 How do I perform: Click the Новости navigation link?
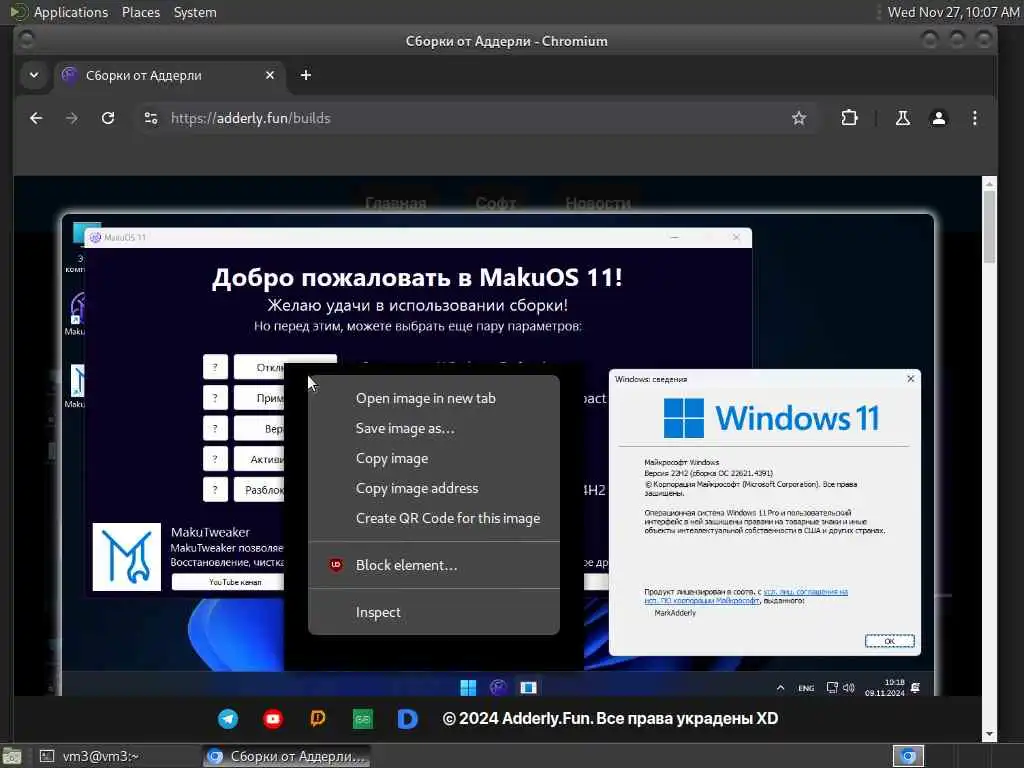(598, 203)
